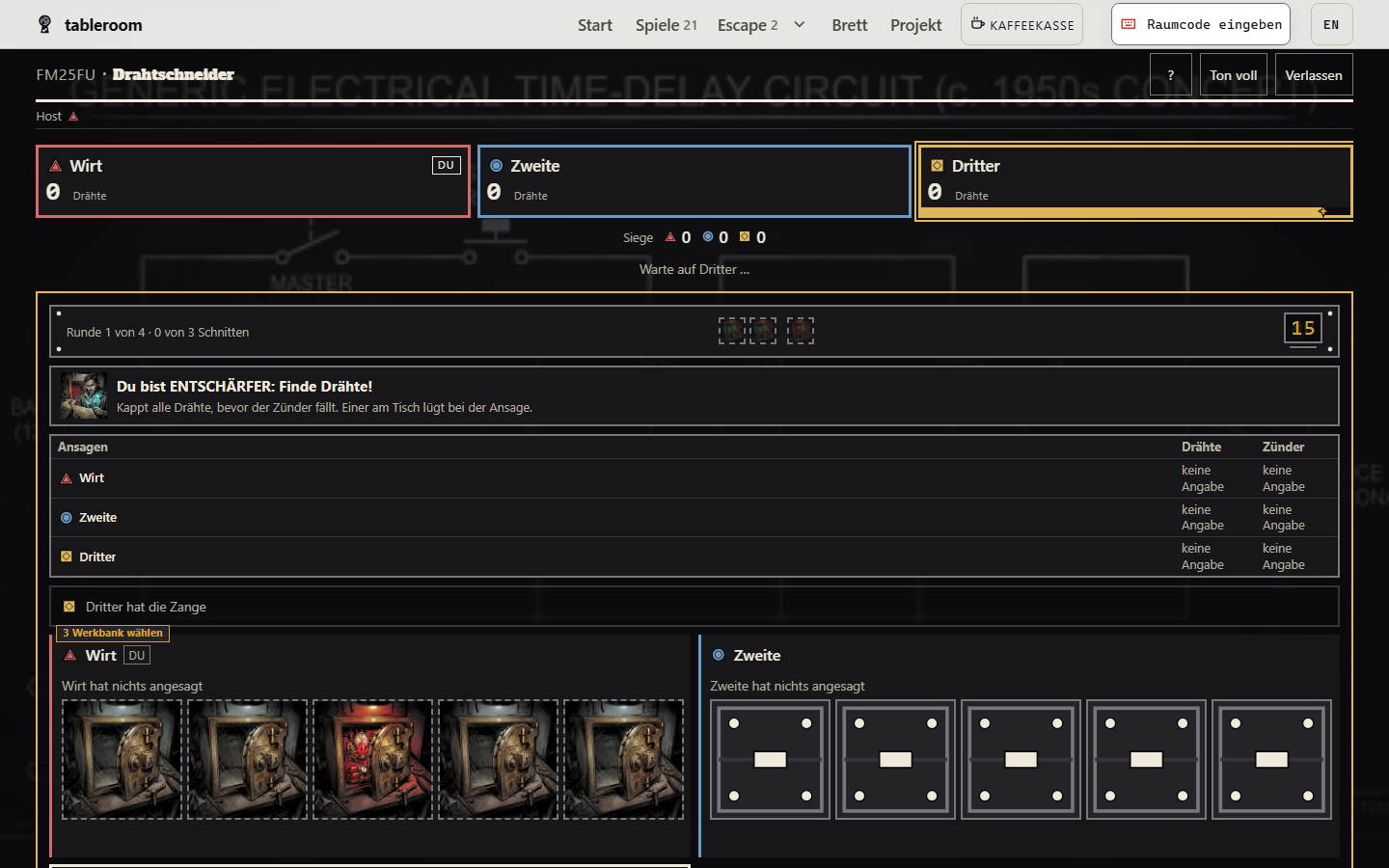Leave the room with Verlassen
Viewport: 1389px width, 868px height.
[1314, 74]
